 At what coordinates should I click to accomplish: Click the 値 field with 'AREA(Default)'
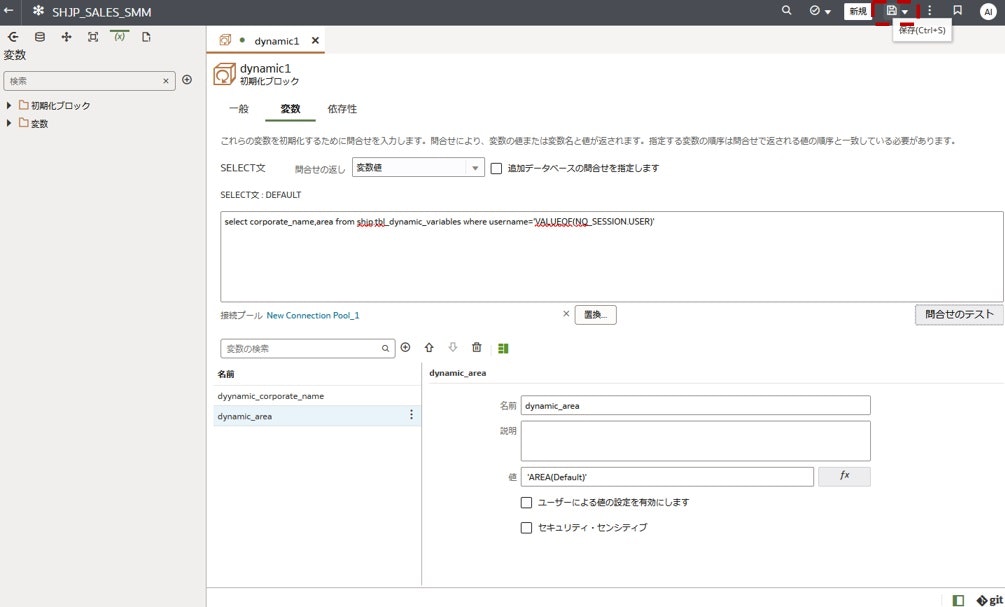click(667, 477)
